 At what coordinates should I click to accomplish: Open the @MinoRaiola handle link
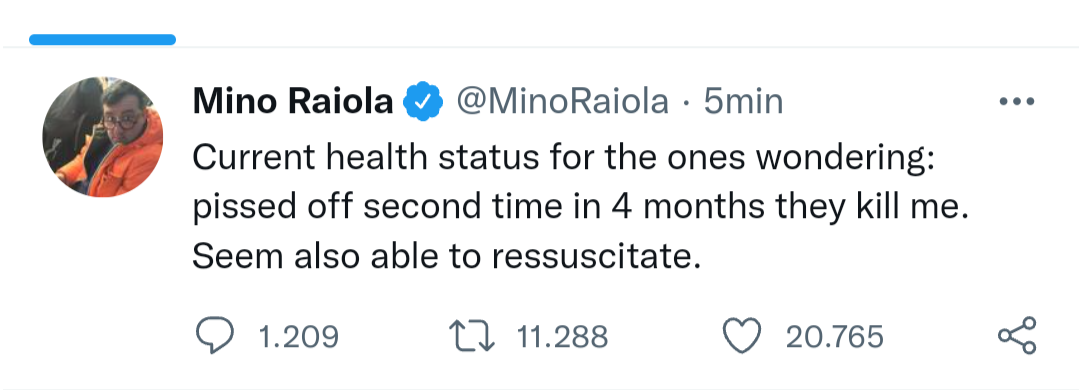tap(562, 101)
